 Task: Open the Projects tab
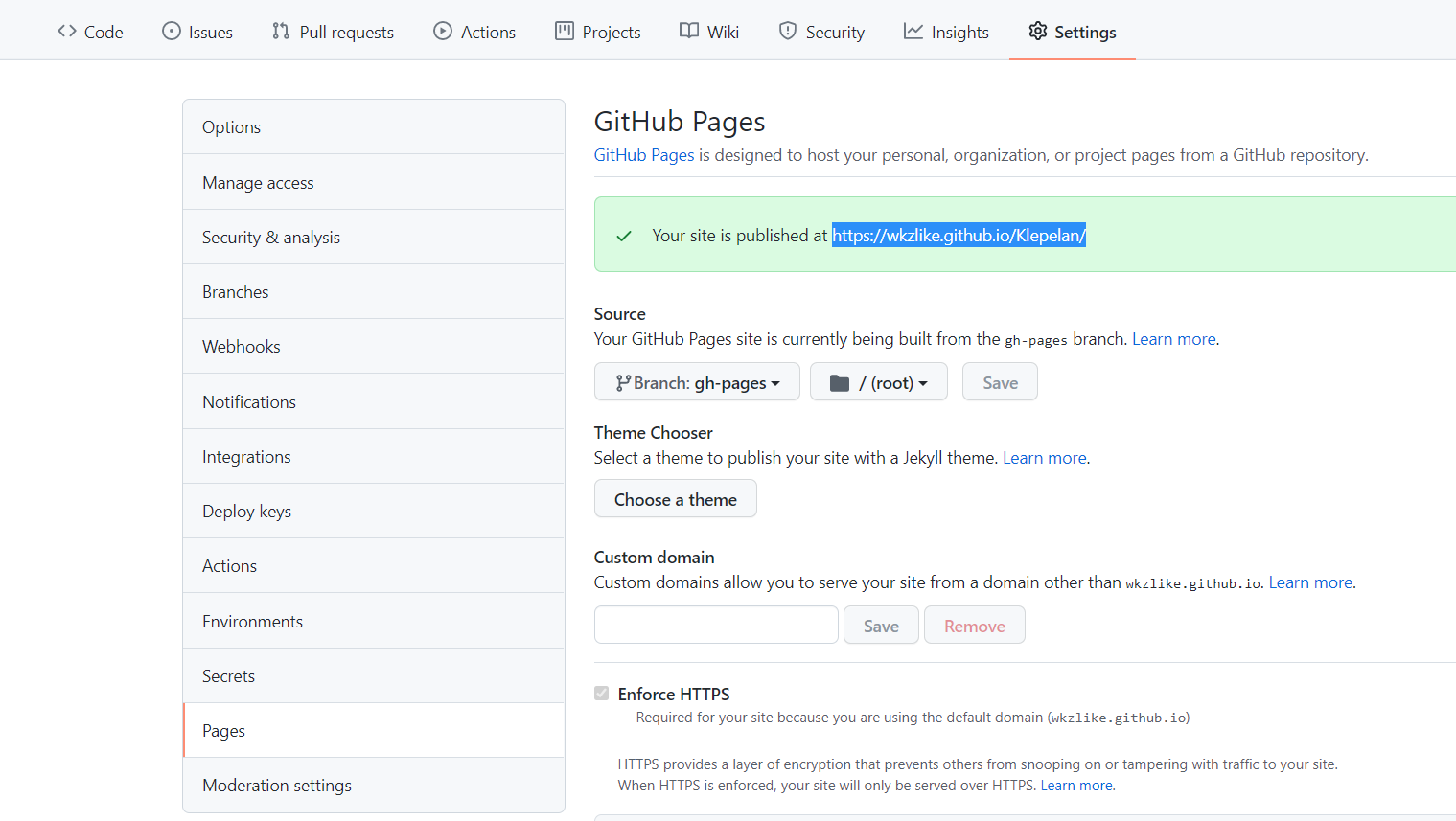click(598, 32)
